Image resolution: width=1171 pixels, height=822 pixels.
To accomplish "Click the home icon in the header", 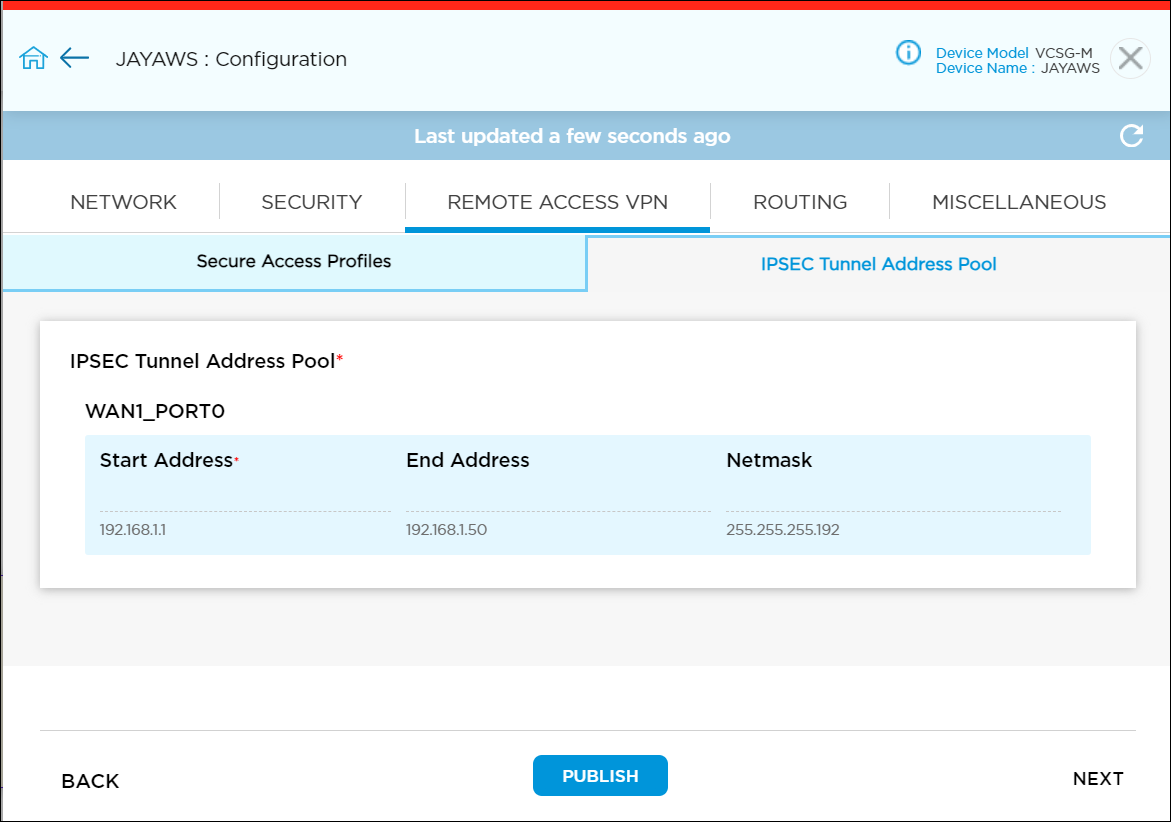I will (33, 57).
